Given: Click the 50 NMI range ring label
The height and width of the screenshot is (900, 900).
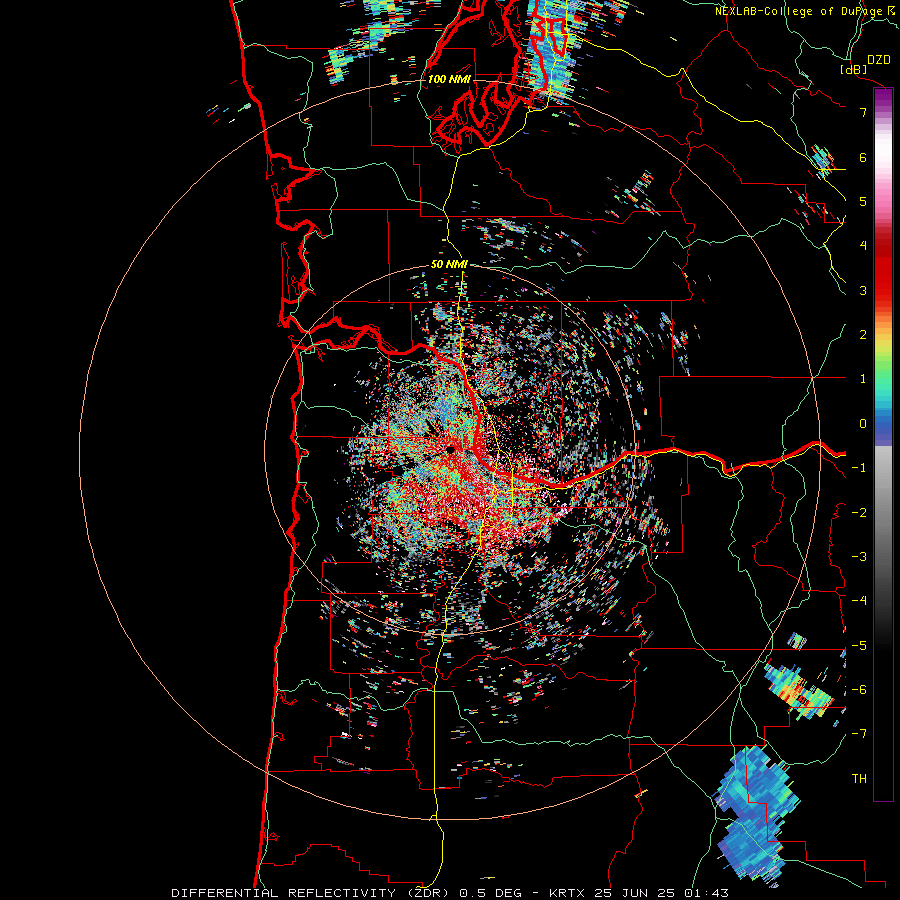Looking at the screenshot, I should point(449,264).
